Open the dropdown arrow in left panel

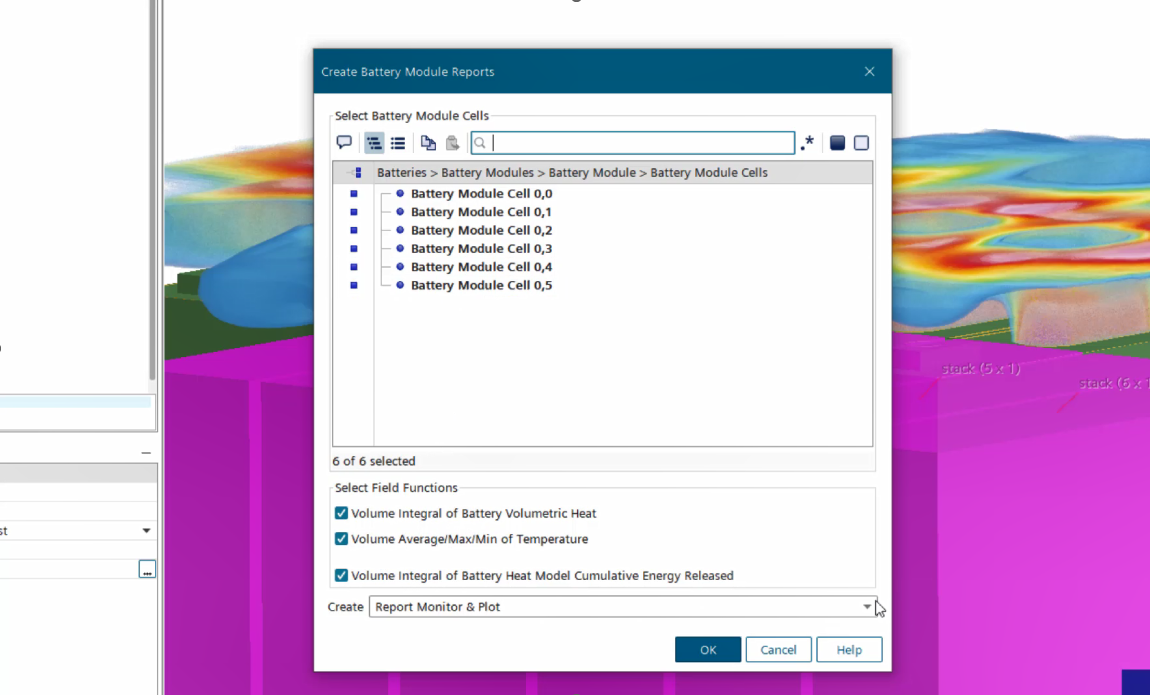[x=146, y=530]
